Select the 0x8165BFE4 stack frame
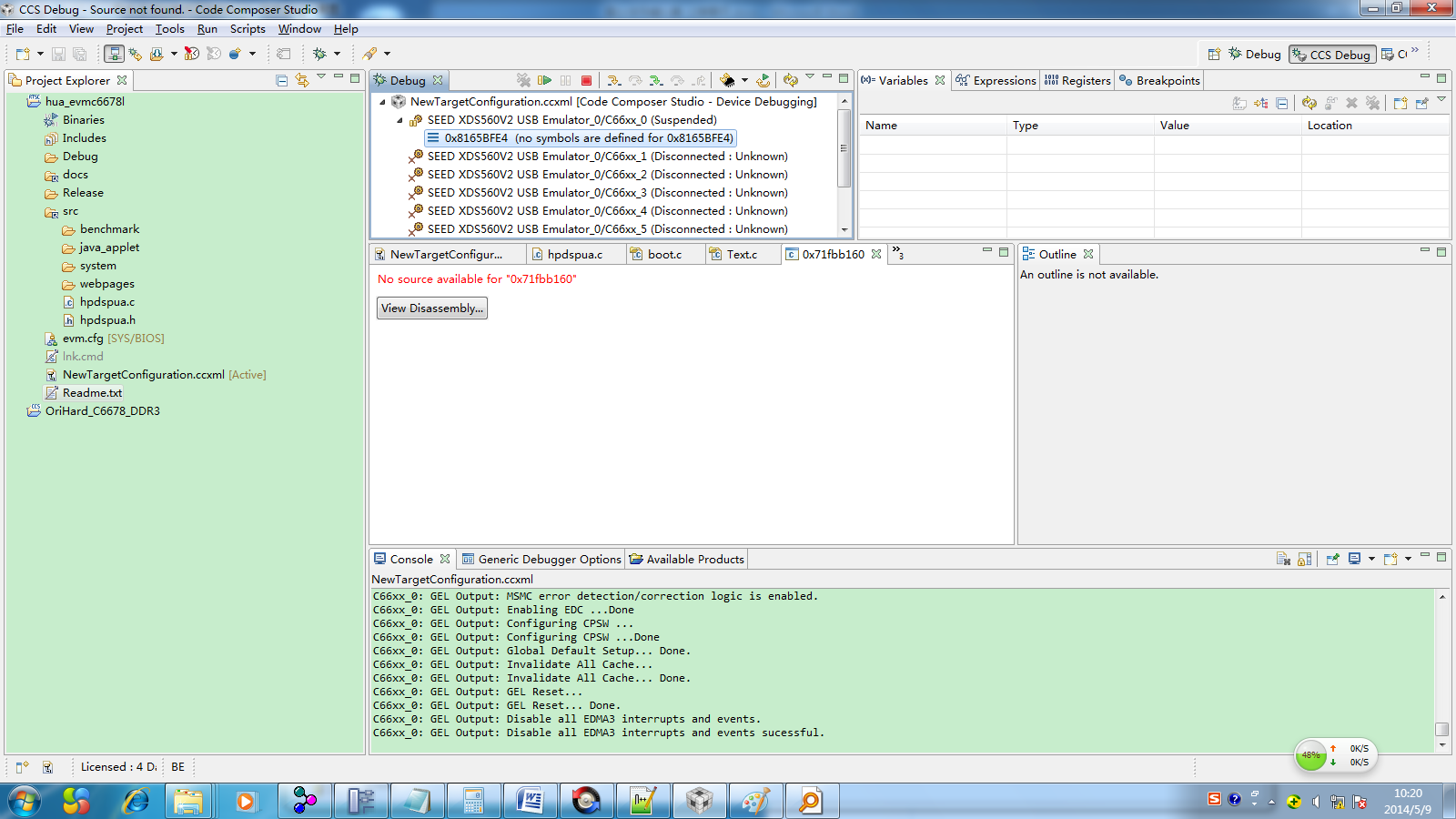Image resolution: width=1456 pixels, height=819 pixels. coord(581,138)
